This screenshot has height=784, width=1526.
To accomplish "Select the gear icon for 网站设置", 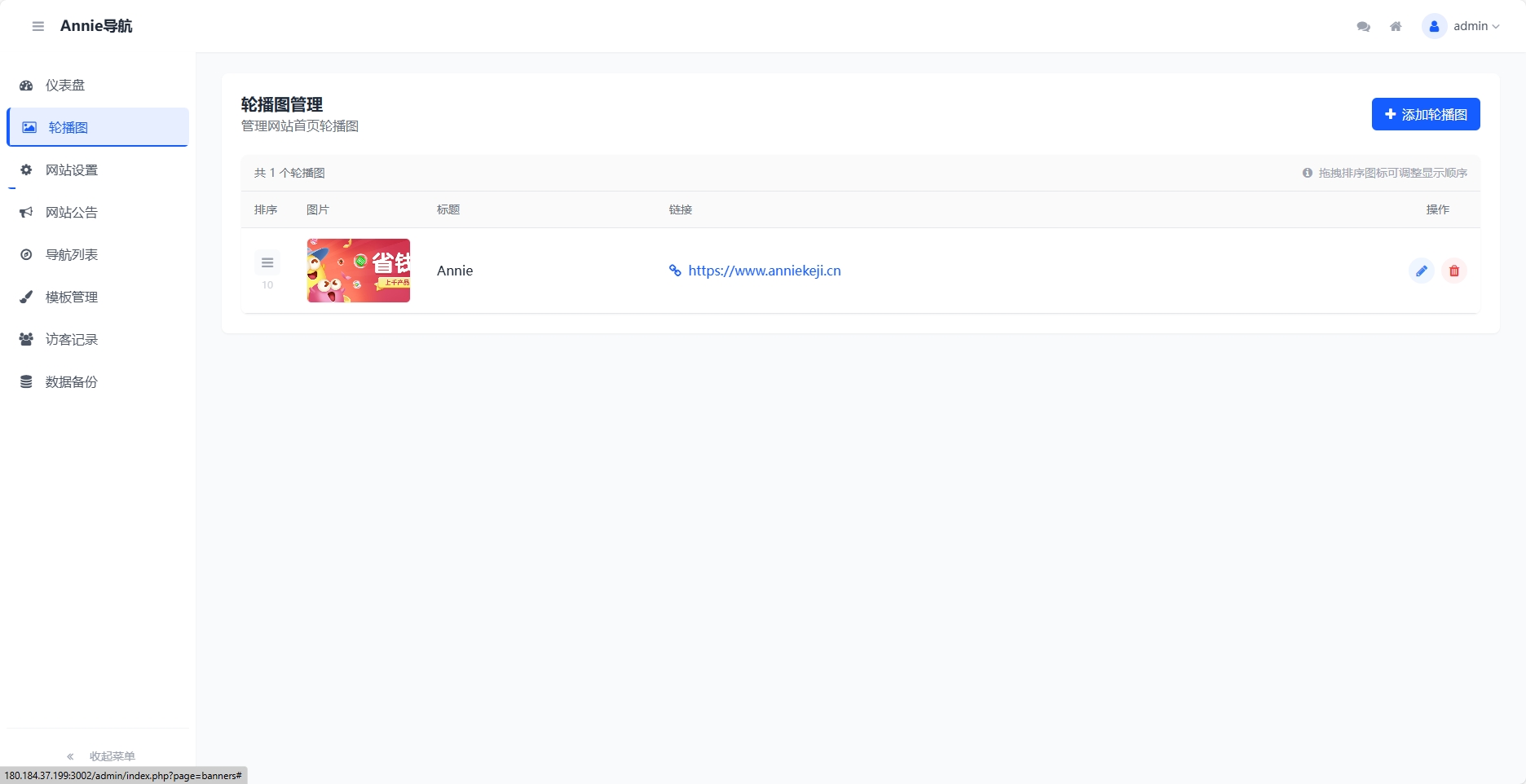I will click(25, 170).
